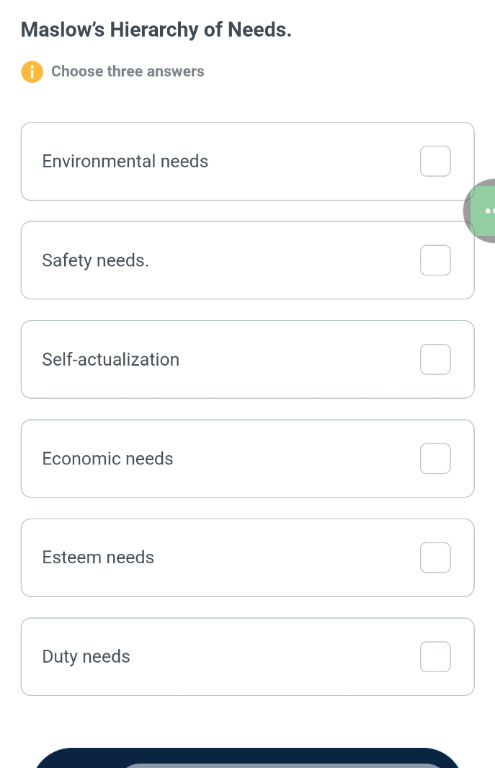Click empty middle of Self-actualization card

(x=299, y=360)
